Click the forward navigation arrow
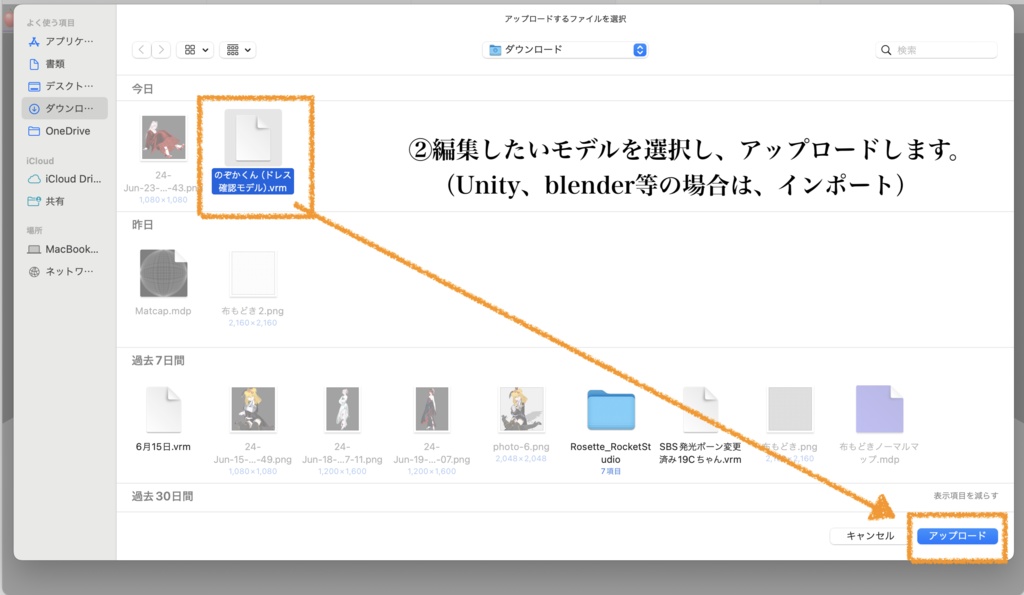This screenshot has height=595, width=1024. 161,50
